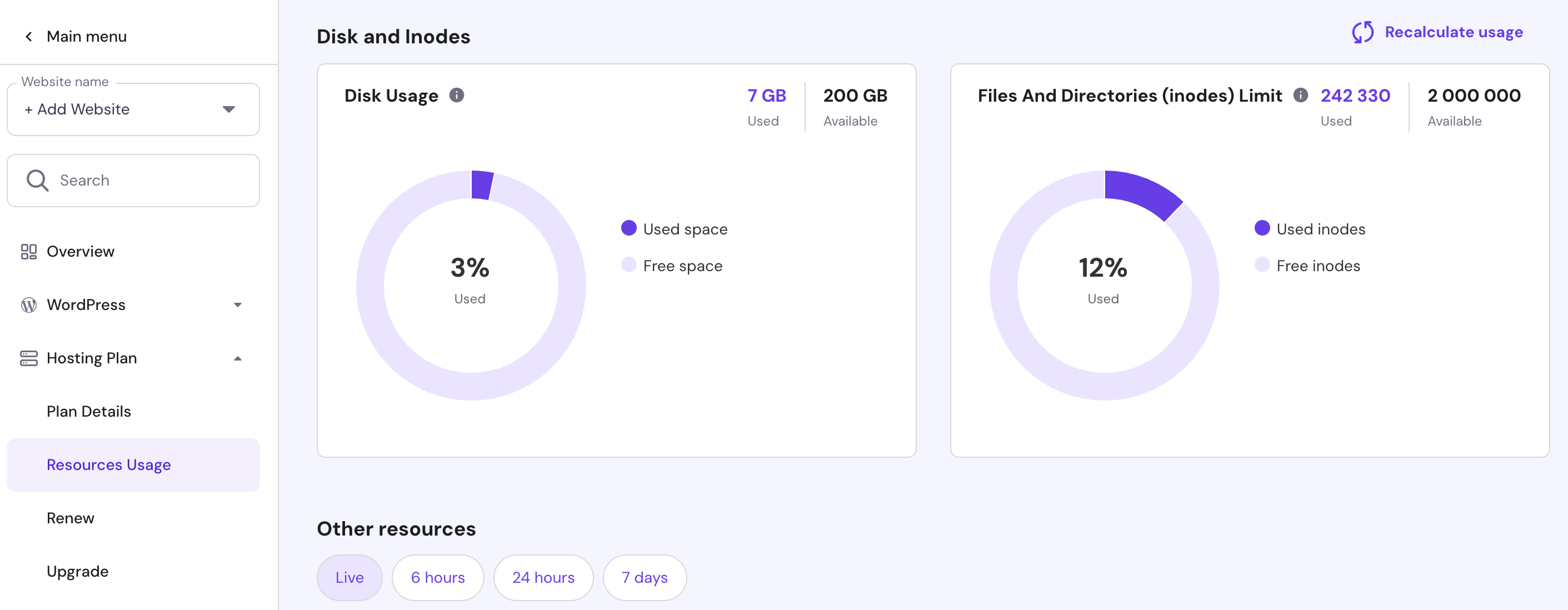Screen dimensions: 1568x610
Task: Collapse the Hosting Plan section
Action: [237, 358]
